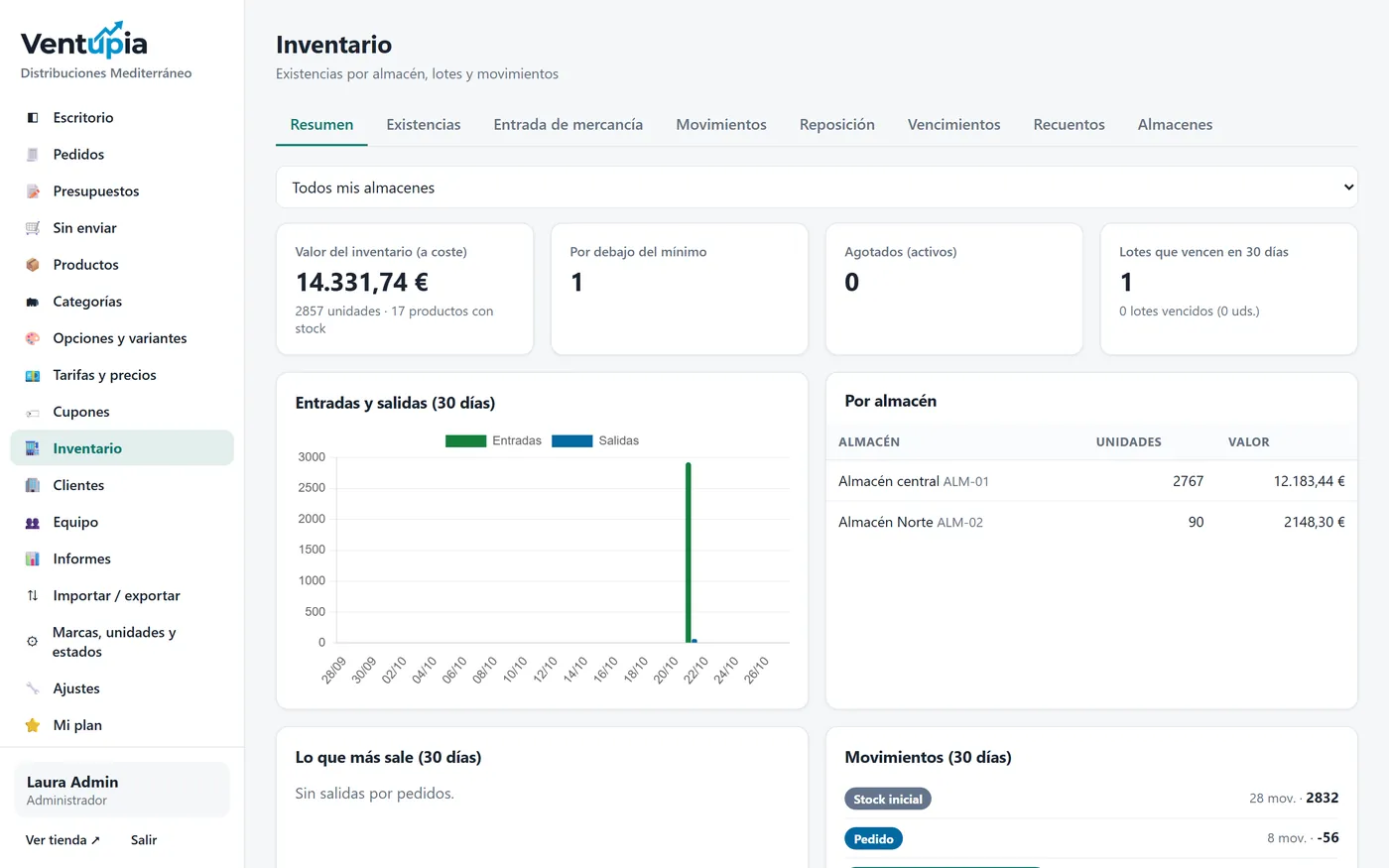Switch to the Existencias tab
Viewport: 1389px width, 868px height.
pyautogui.click(x=424, y=125)
